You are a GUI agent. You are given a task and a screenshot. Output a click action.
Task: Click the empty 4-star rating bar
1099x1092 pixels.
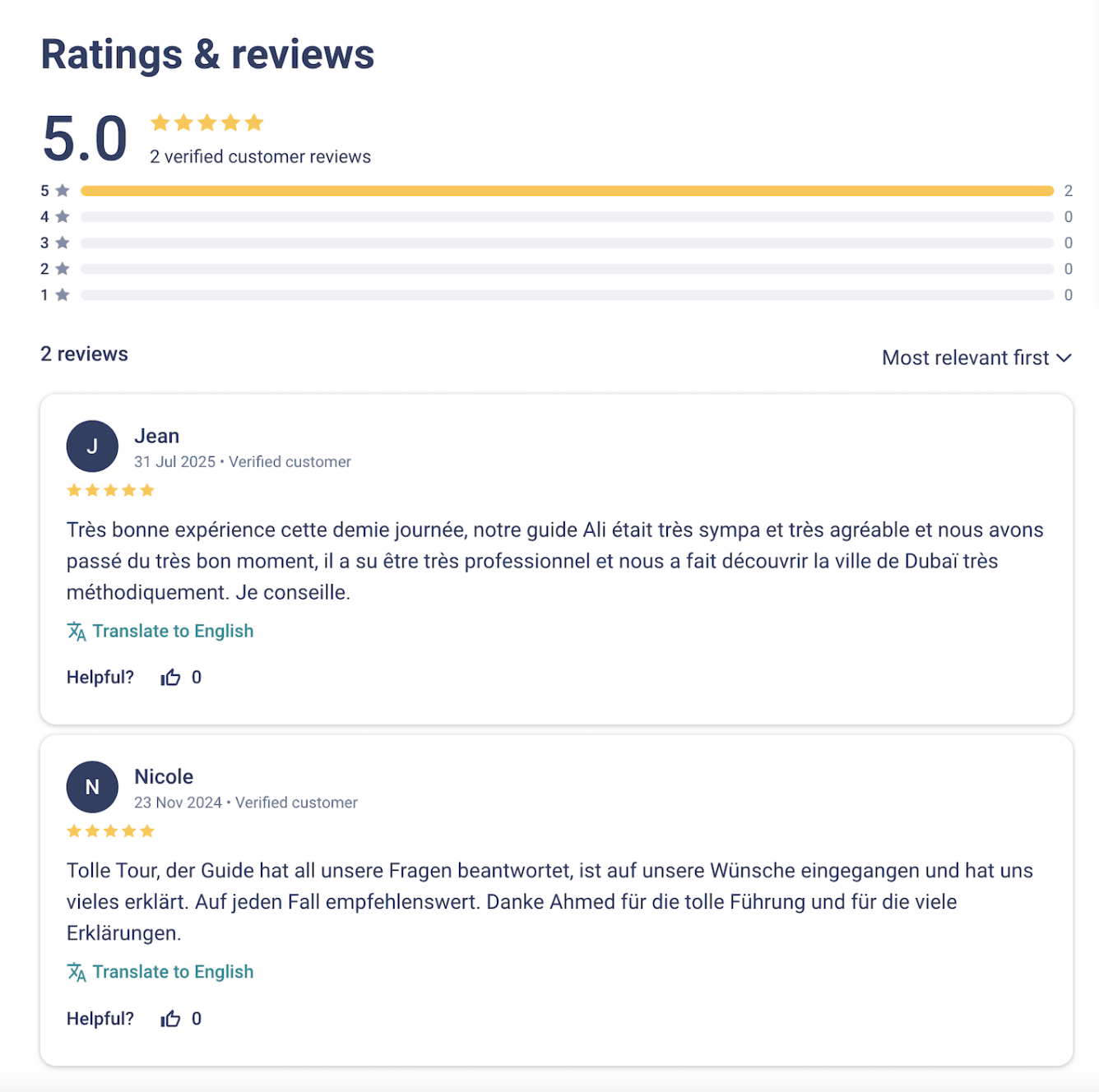point(567,217)
